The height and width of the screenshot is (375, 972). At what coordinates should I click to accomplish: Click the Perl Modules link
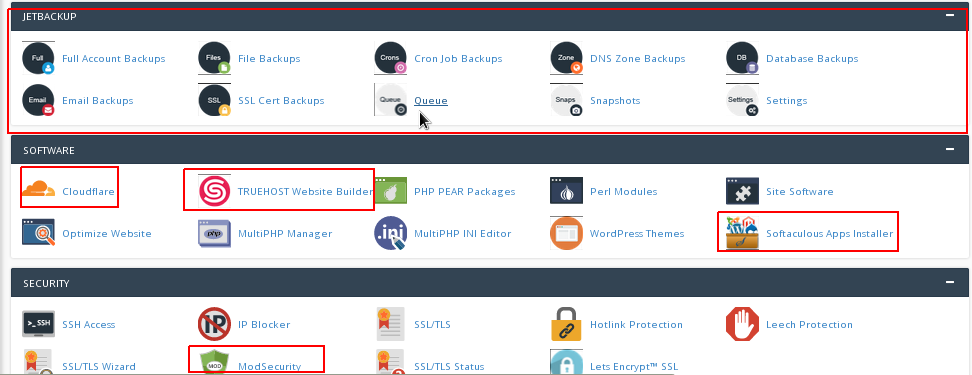point(624,191)
